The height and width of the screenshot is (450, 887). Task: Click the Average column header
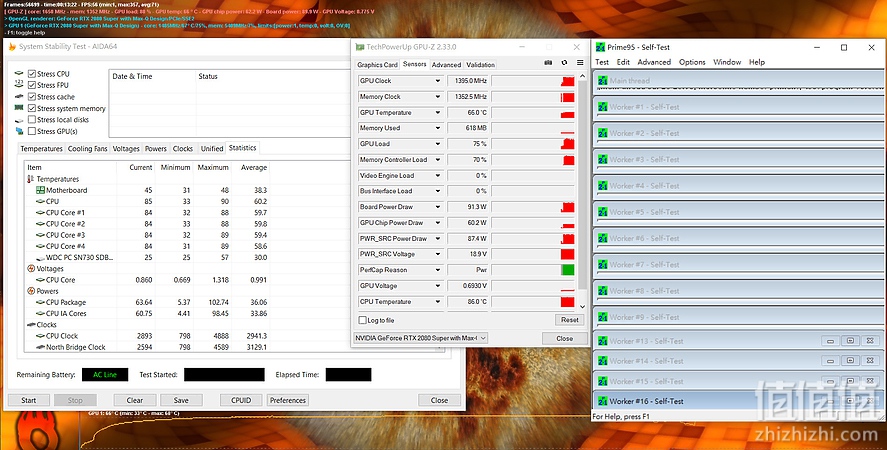point(253,168)
